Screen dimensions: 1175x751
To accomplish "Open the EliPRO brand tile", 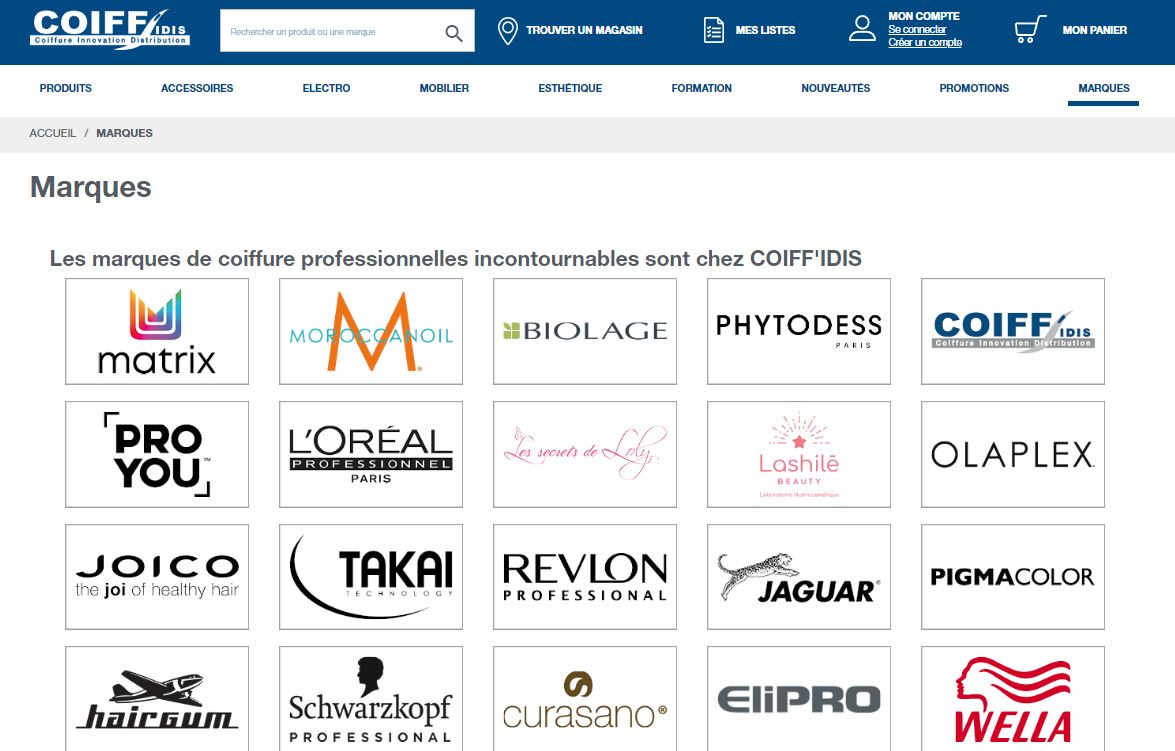I will pos(799,699).
